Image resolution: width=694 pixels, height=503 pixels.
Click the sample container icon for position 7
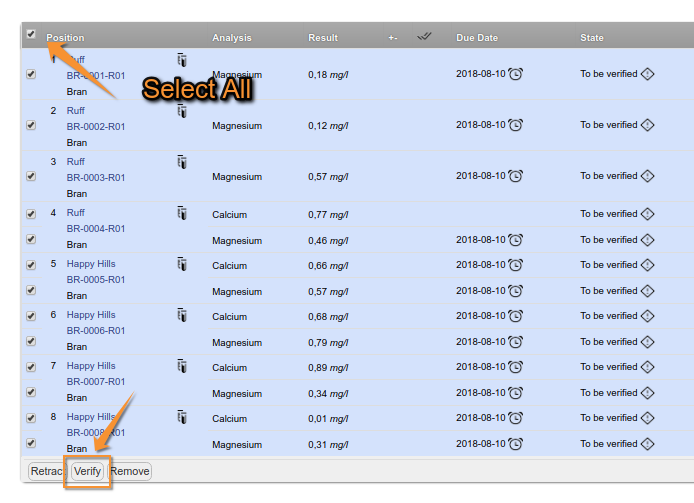pyautogui.click(x=182, y=366)
